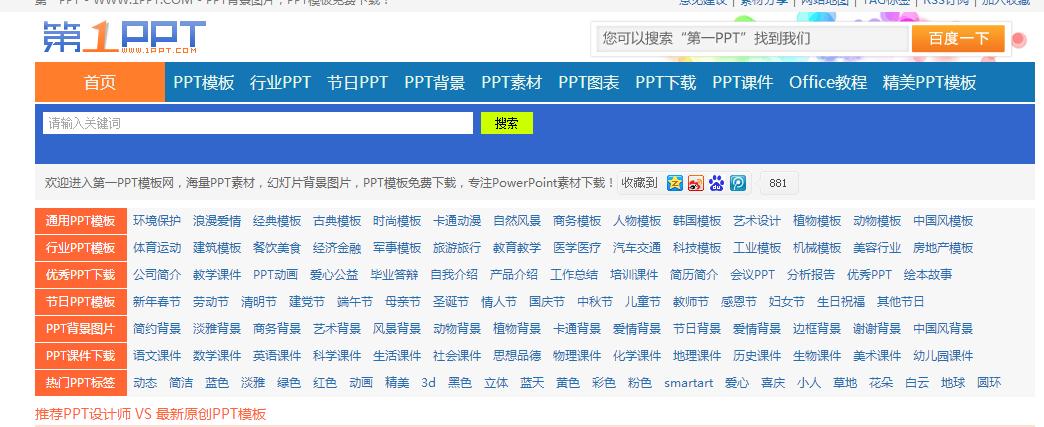This screenshot has width=1044, height=427.
Task: Open the 中秋节 holiday link
Action: pyautogui.click(x=595, y=302)
